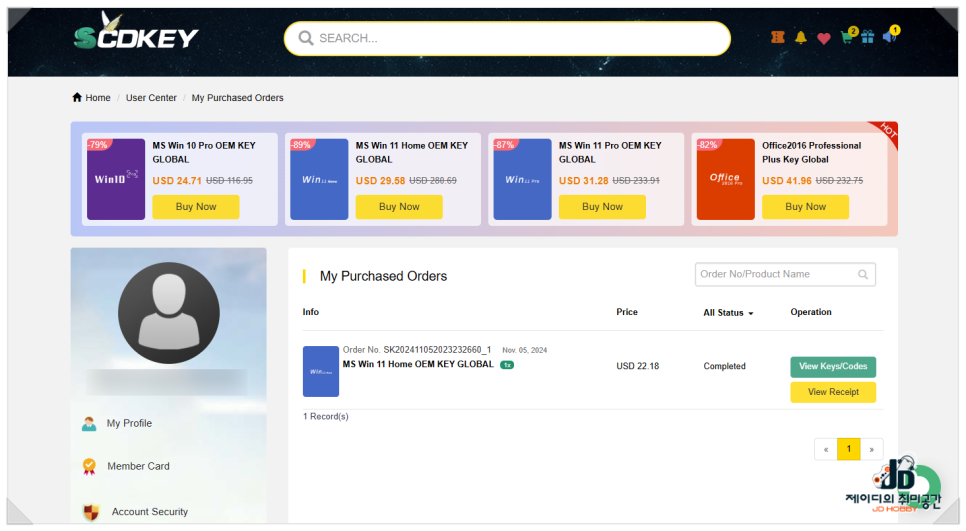Click the -82% discount badge

tap(708, 145)
